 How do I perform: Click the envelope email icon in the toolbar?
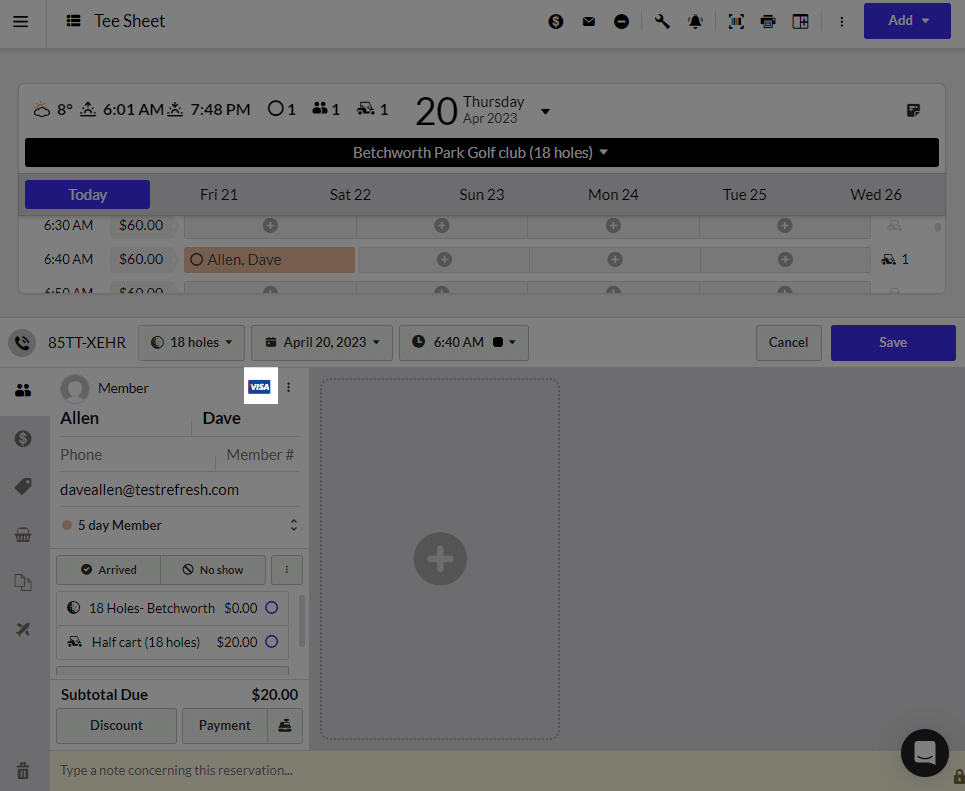point(589,22)
